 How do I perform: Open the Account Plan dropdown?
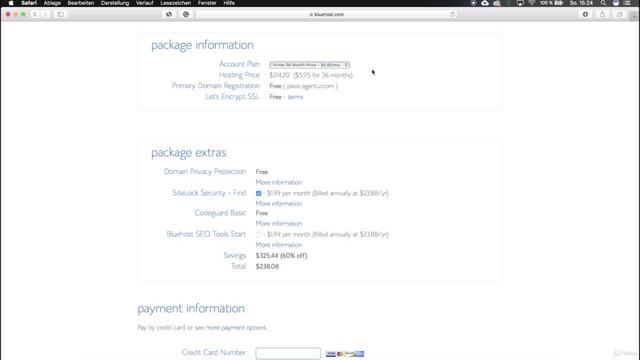(x=309, y=65)
